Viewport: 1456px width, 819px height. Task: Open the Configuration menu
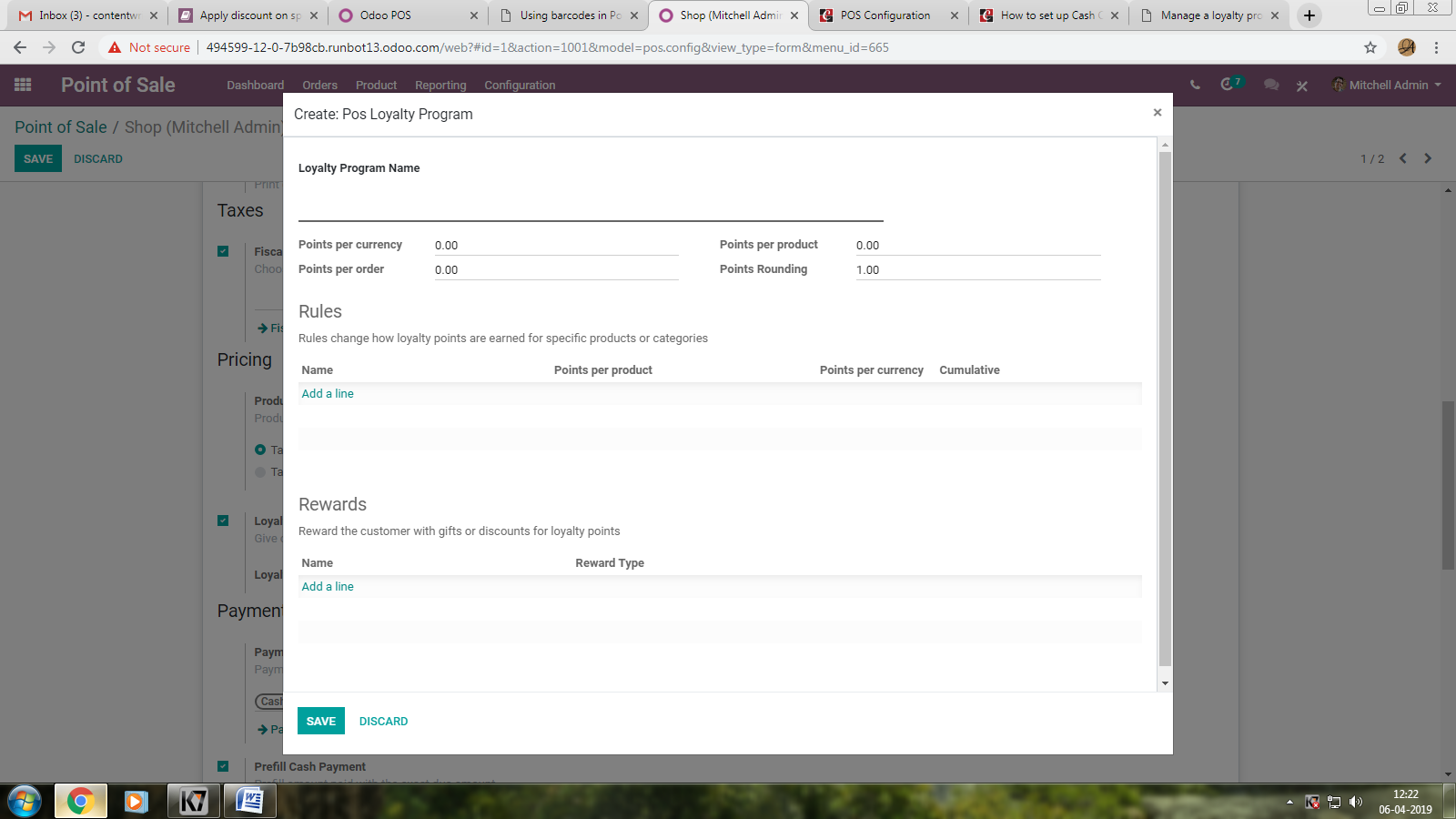point(520,85)
